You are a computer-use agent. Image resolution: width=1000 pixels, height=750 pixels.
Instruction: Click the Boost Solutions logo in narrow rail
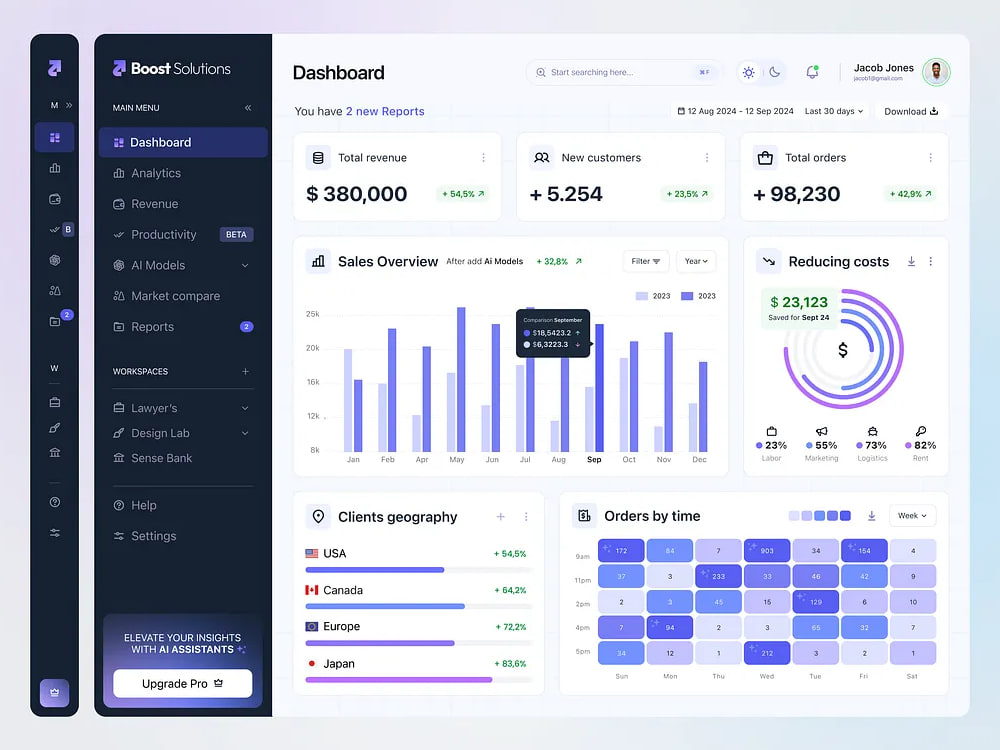pyautogui.click(x=55, y=68)
